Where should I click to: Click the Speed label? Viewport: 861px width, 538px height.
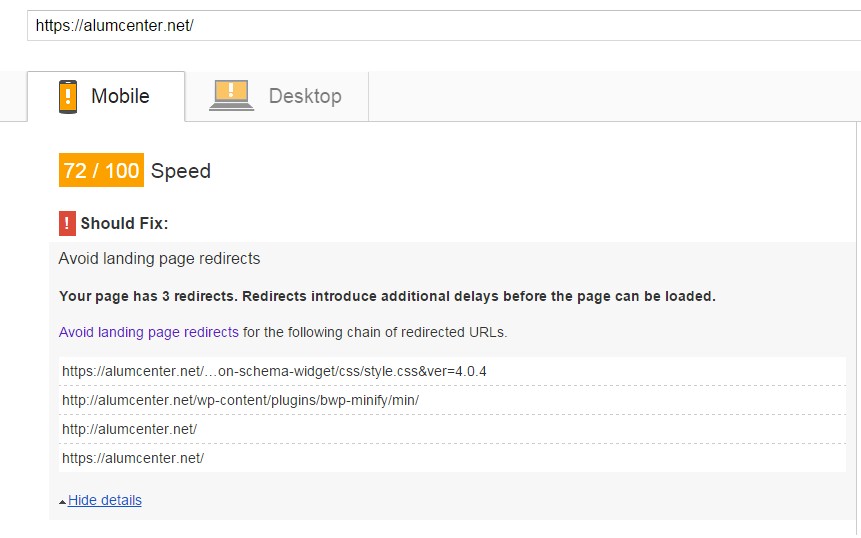[181, 171]
